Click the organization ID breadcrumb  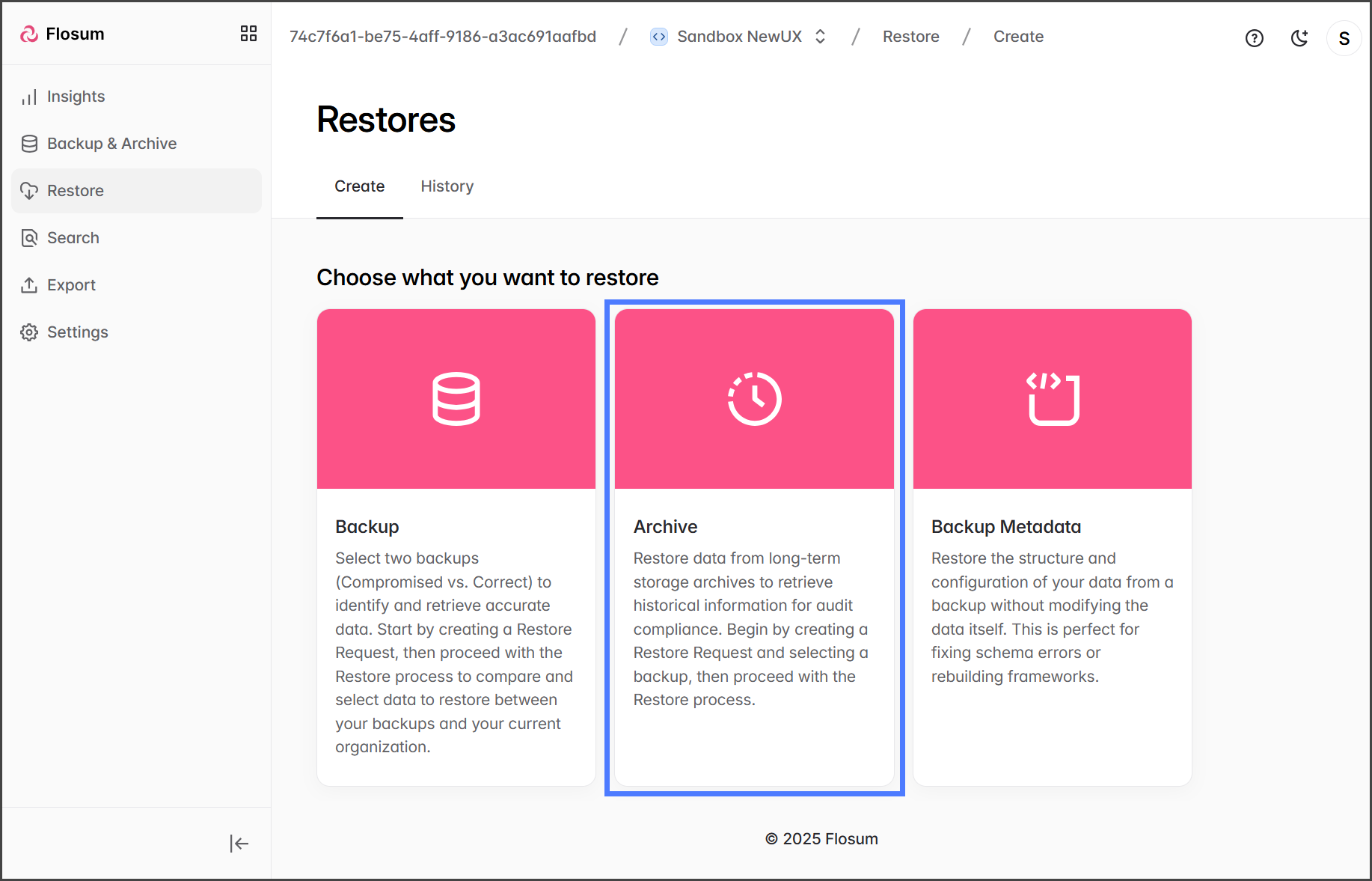443,37
